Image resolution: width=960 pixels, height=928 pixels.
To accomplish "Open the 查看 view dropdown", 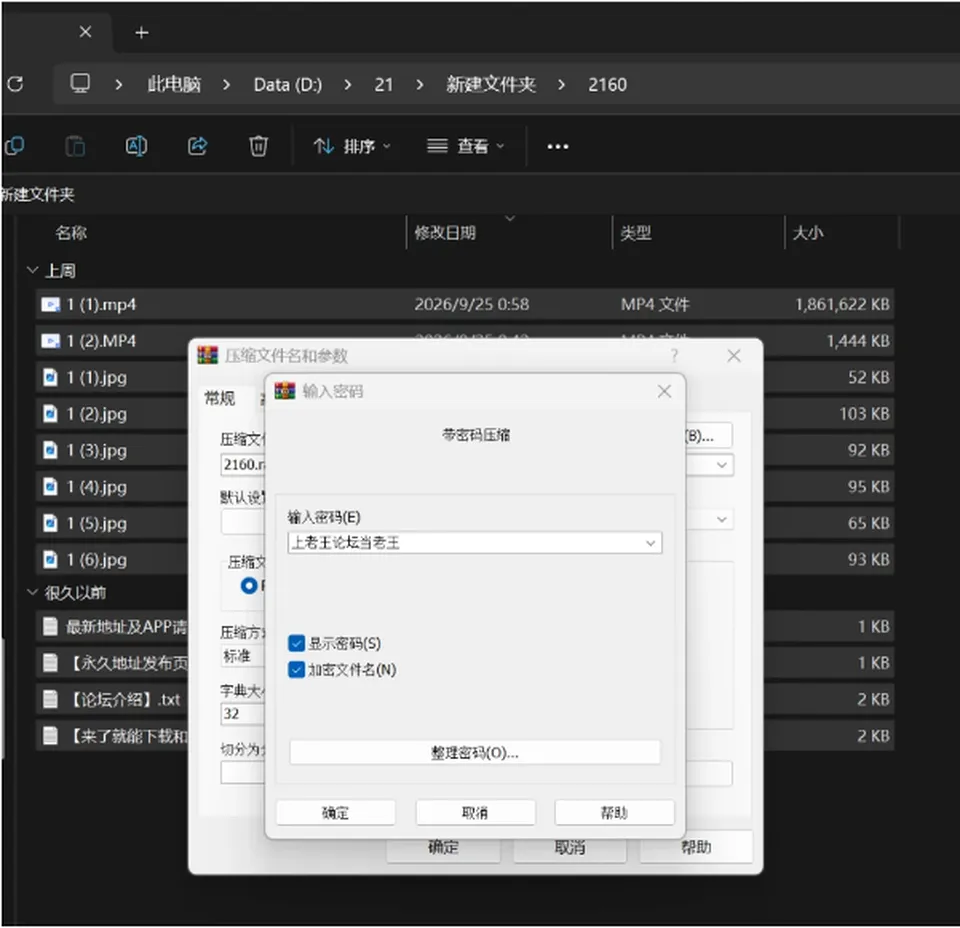I will pos(465,146).
